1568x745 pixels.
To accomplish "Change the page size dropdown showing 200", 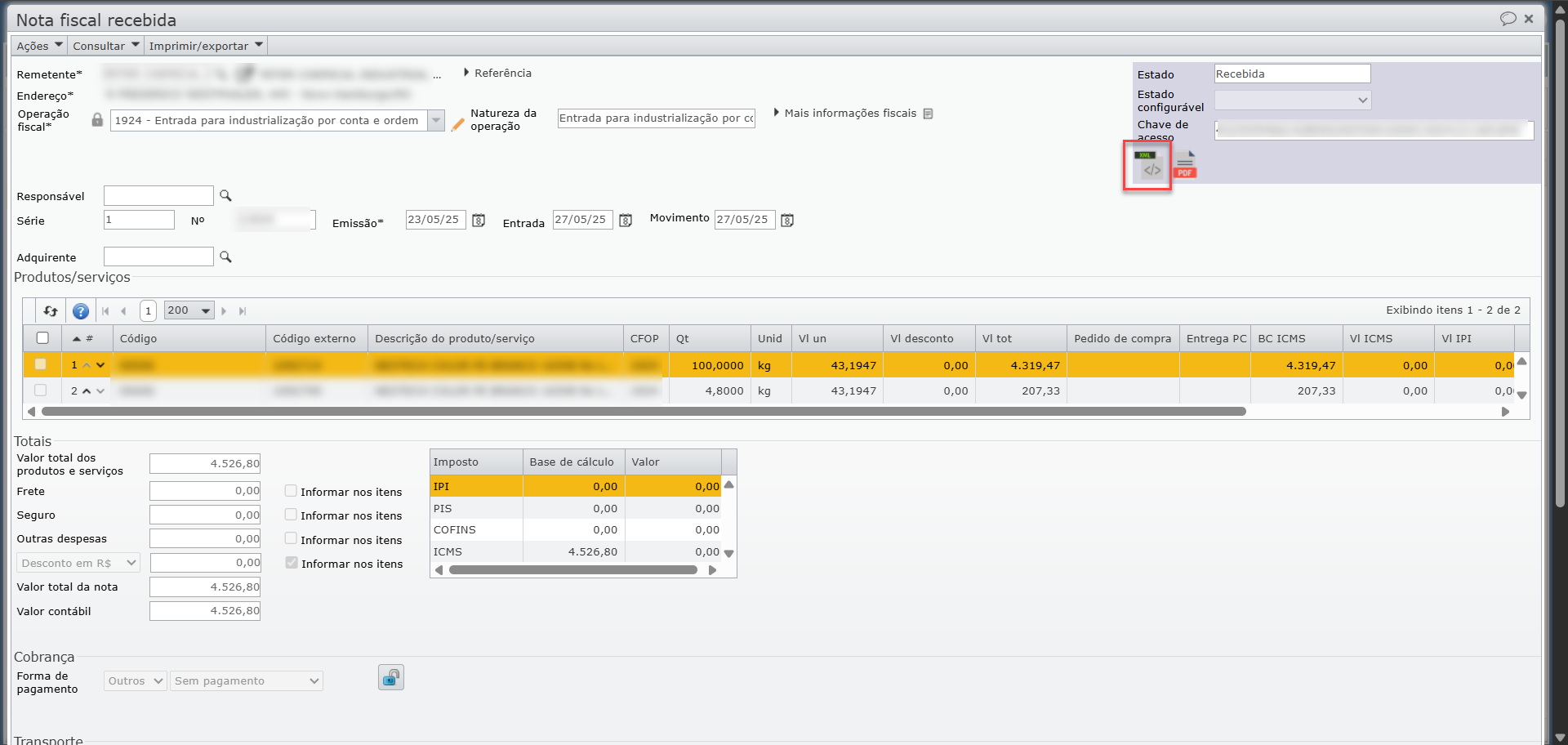I will [x=189, y=310].
